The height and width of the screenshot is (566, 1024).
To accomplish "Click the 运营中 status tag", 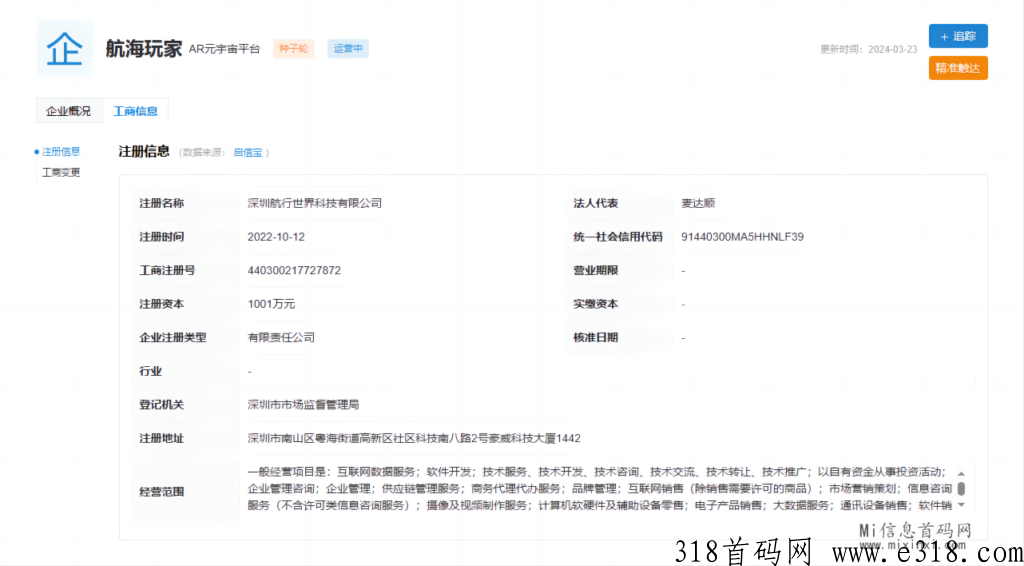I will 348,48.
